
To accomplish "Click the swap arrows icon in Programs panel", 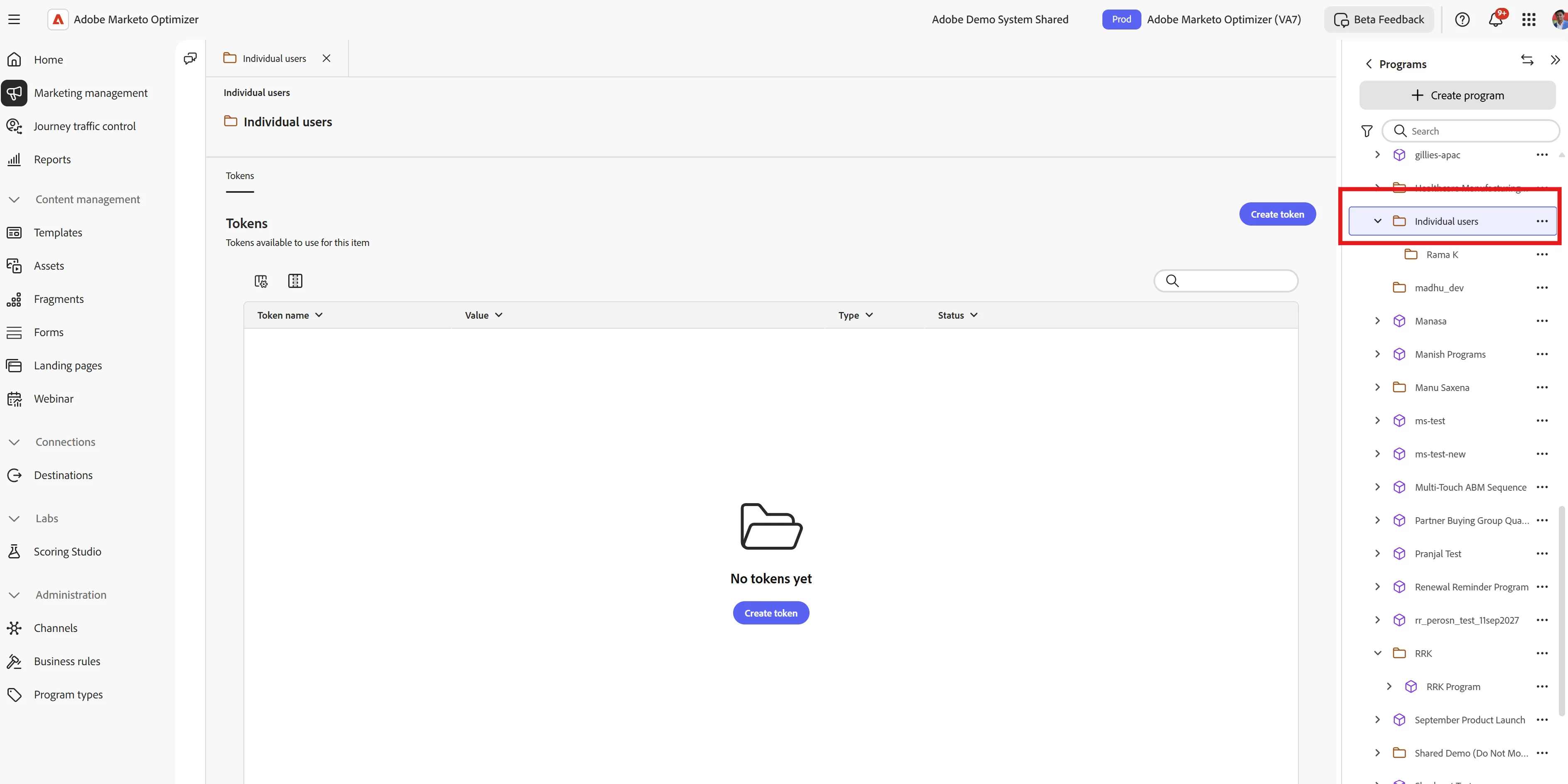I will (x=1527, y=60).
